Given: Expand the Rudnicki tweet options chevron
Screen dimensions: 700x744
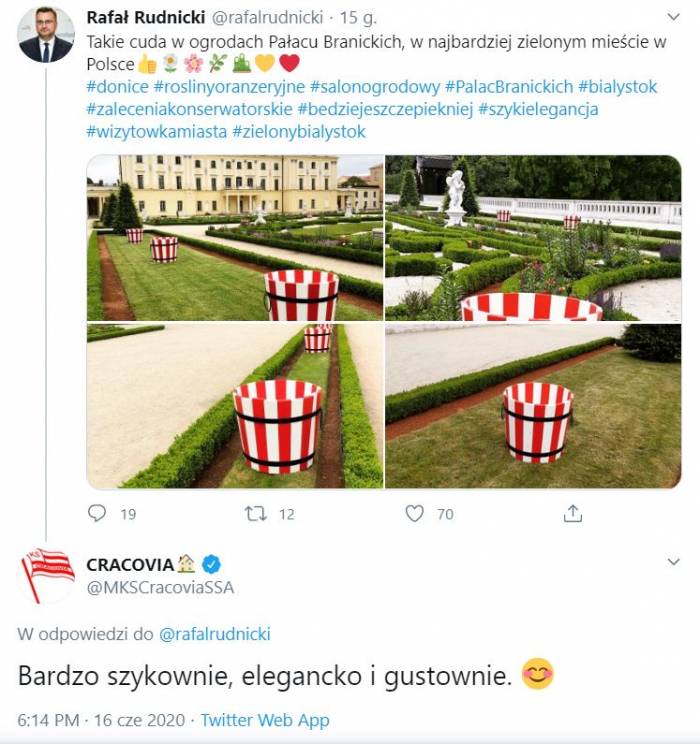Looking at the screenshot, I should tap(673, 18).
